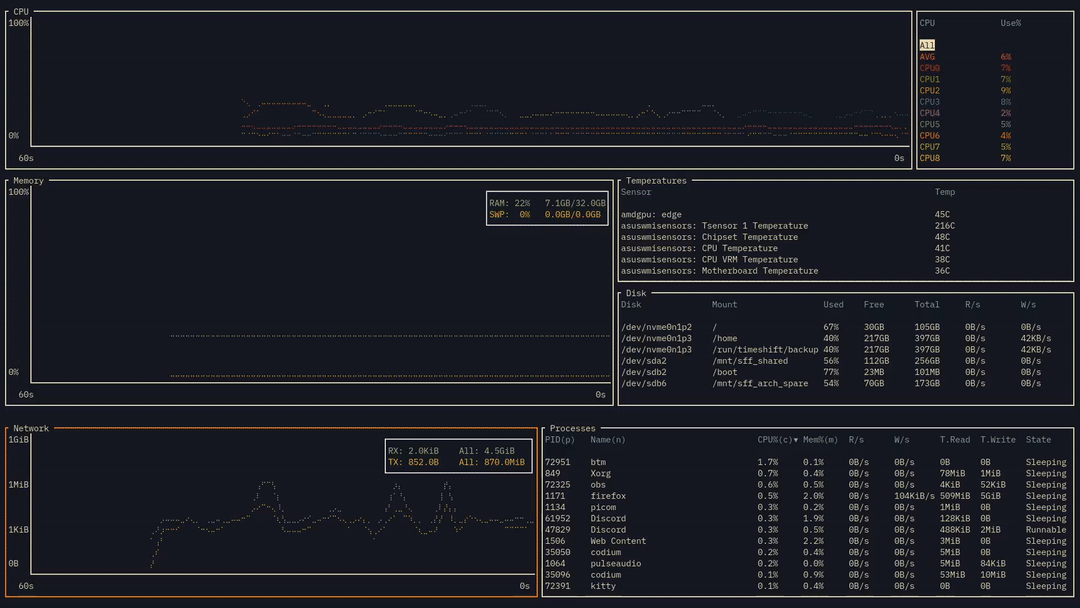This screenshot has width=1080, height=608.
Task: Select the "All" entry in CPU legend
Action: 926,45
